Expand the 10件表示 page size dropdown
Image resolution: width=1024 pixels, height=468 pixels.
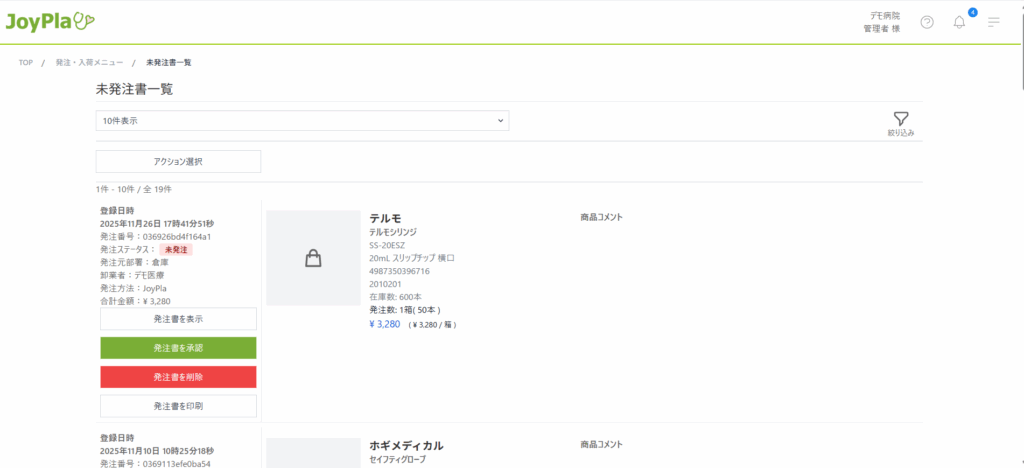[302, 121]
